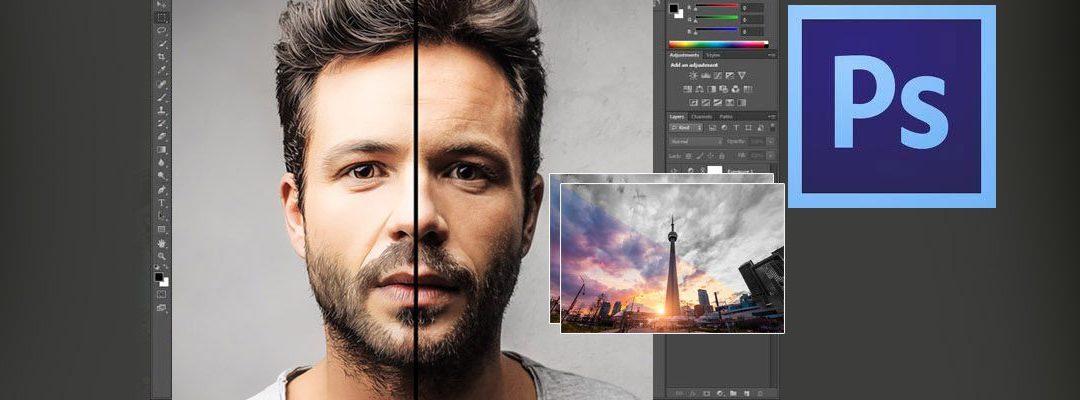Image resolution: width=1080 pixels, height=400 pixels.
Task: Toggle the layer filter on/off switch
Action: tap(771, 128)
